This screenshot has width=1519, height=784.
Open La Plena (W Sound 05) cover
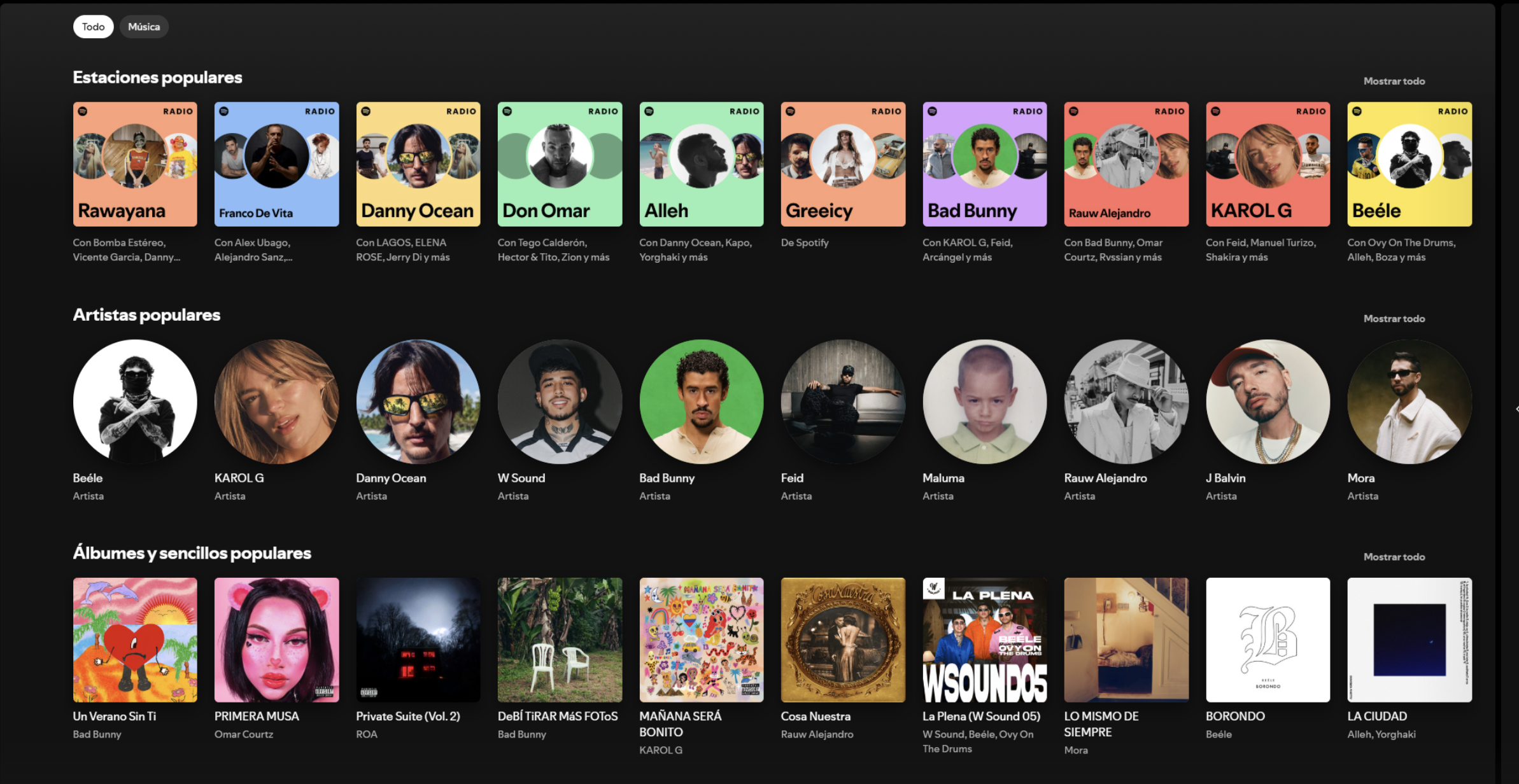pyautogui.click(x=985, y=640)
